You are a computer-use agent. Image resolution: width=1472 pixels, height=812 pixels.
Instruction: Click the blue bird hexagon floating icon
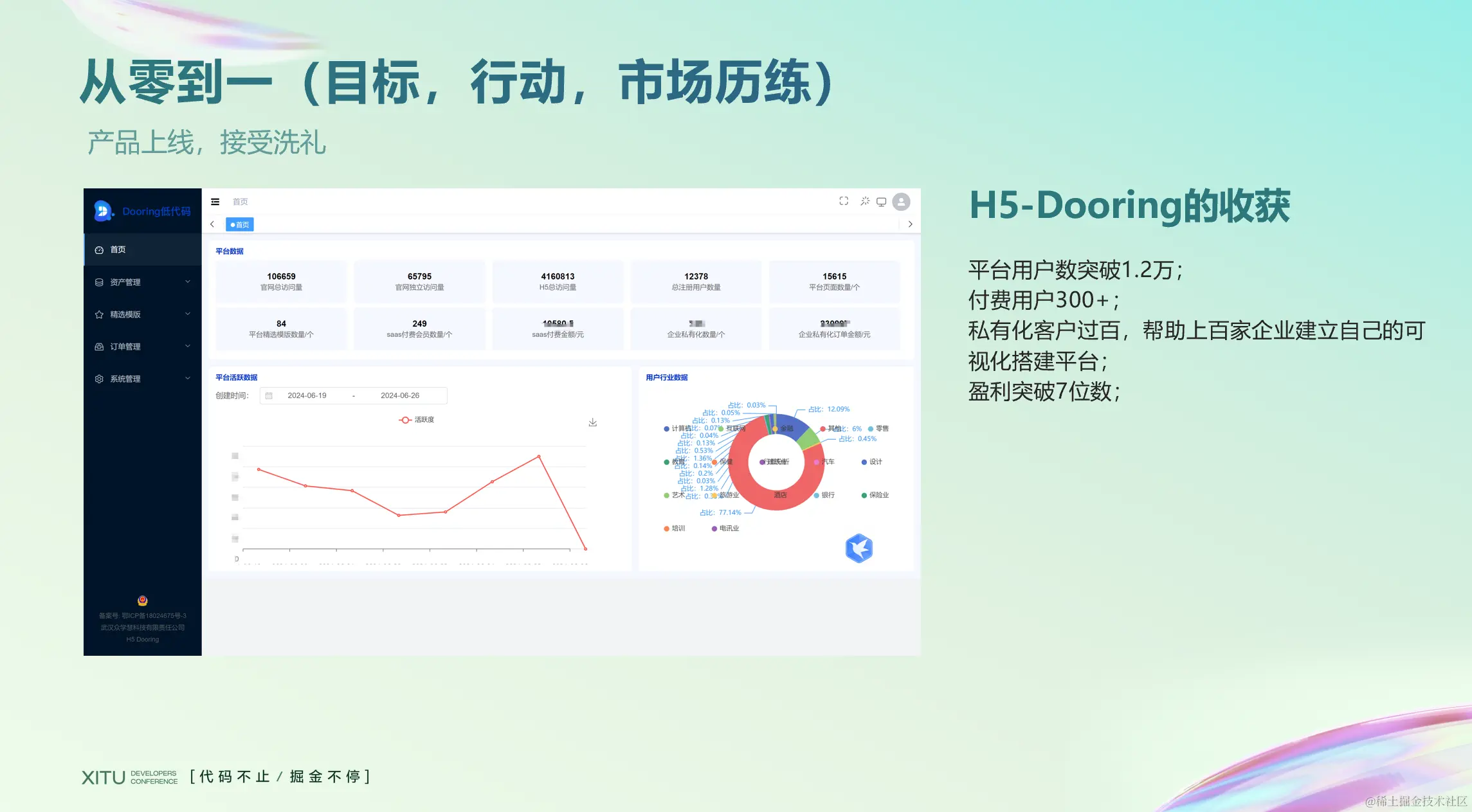[859, 548]
